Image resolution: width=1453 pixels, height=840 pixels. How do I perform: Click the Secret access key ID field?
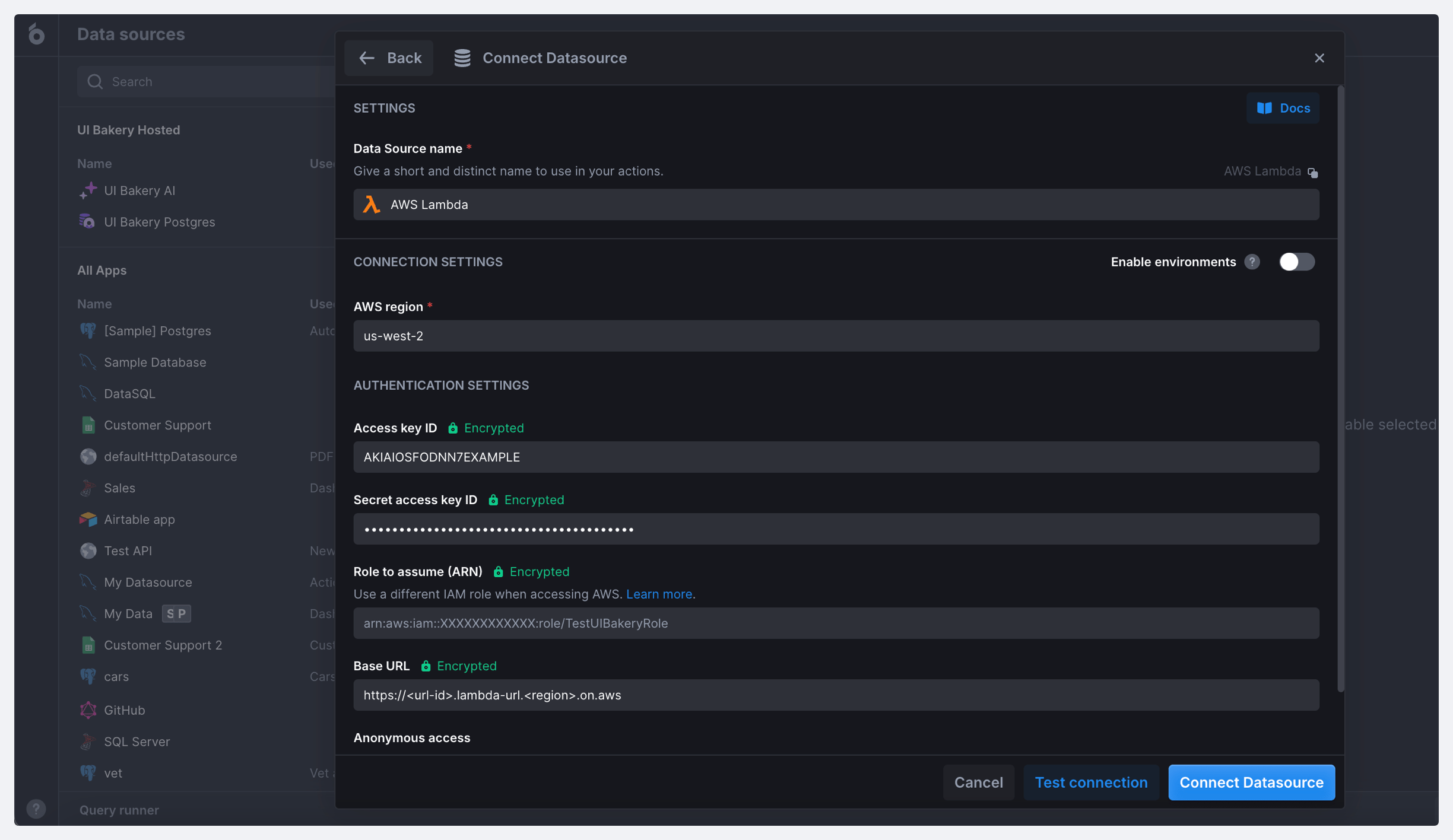(836, 529)
